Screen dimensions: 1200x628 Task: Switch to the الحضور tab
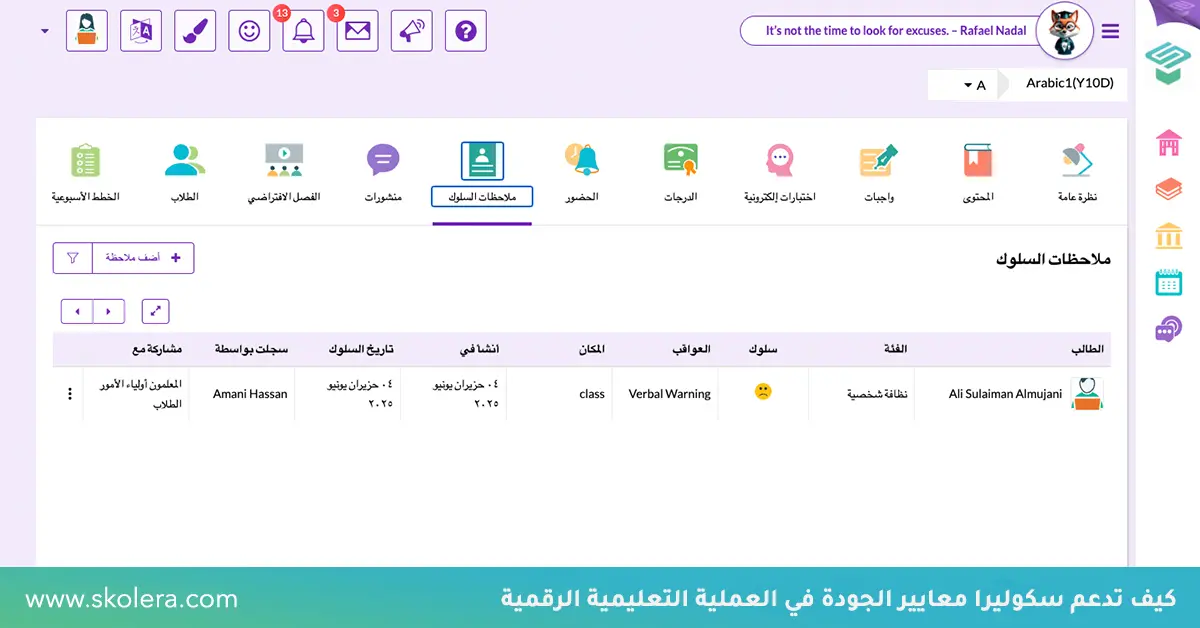[582, 172]
